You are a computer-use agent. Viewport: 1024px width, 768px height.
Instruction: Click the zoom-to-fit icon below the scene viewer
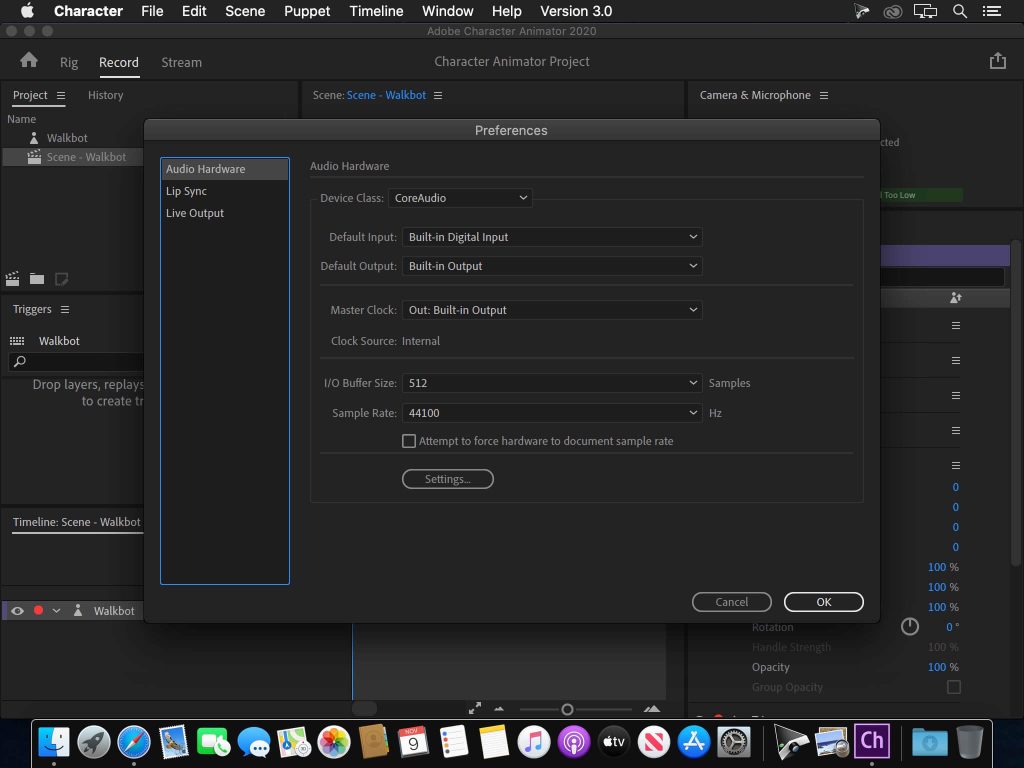pyautogui.click(x=475, y=707)
